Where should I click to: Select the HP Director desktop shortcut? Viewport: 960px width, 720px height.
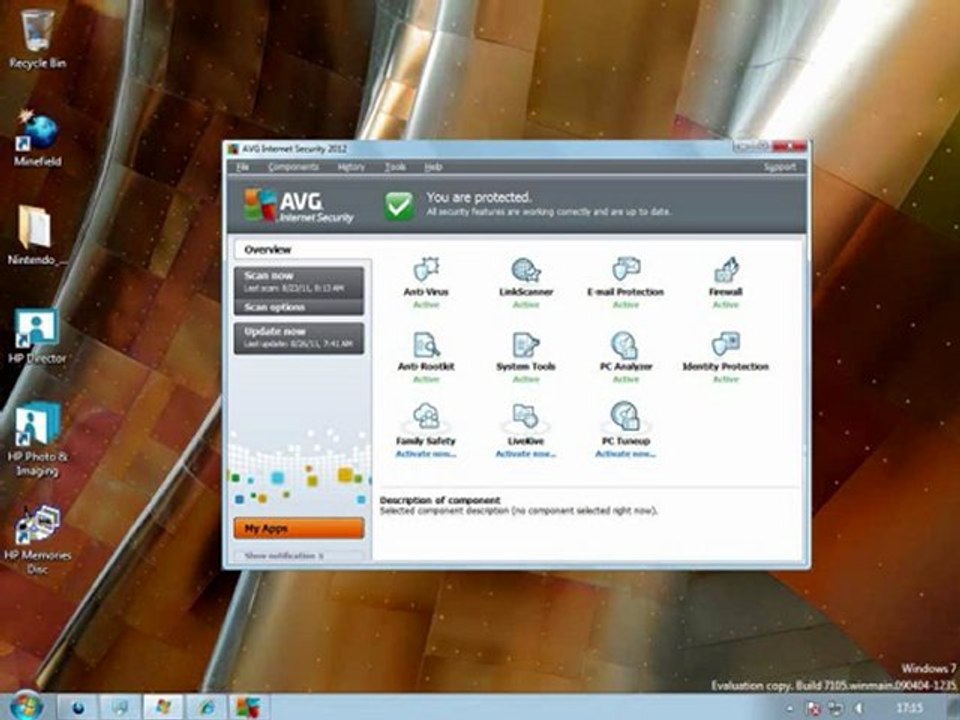(x=37, y=336)
